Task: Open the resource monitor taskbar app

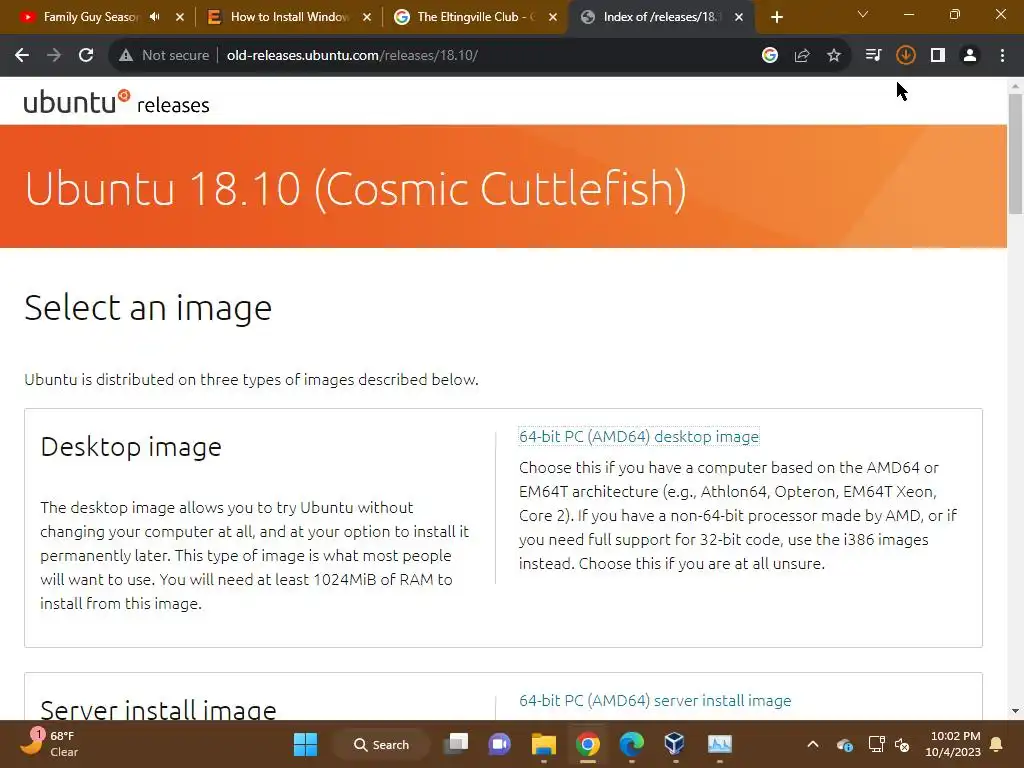Action: 720,744
